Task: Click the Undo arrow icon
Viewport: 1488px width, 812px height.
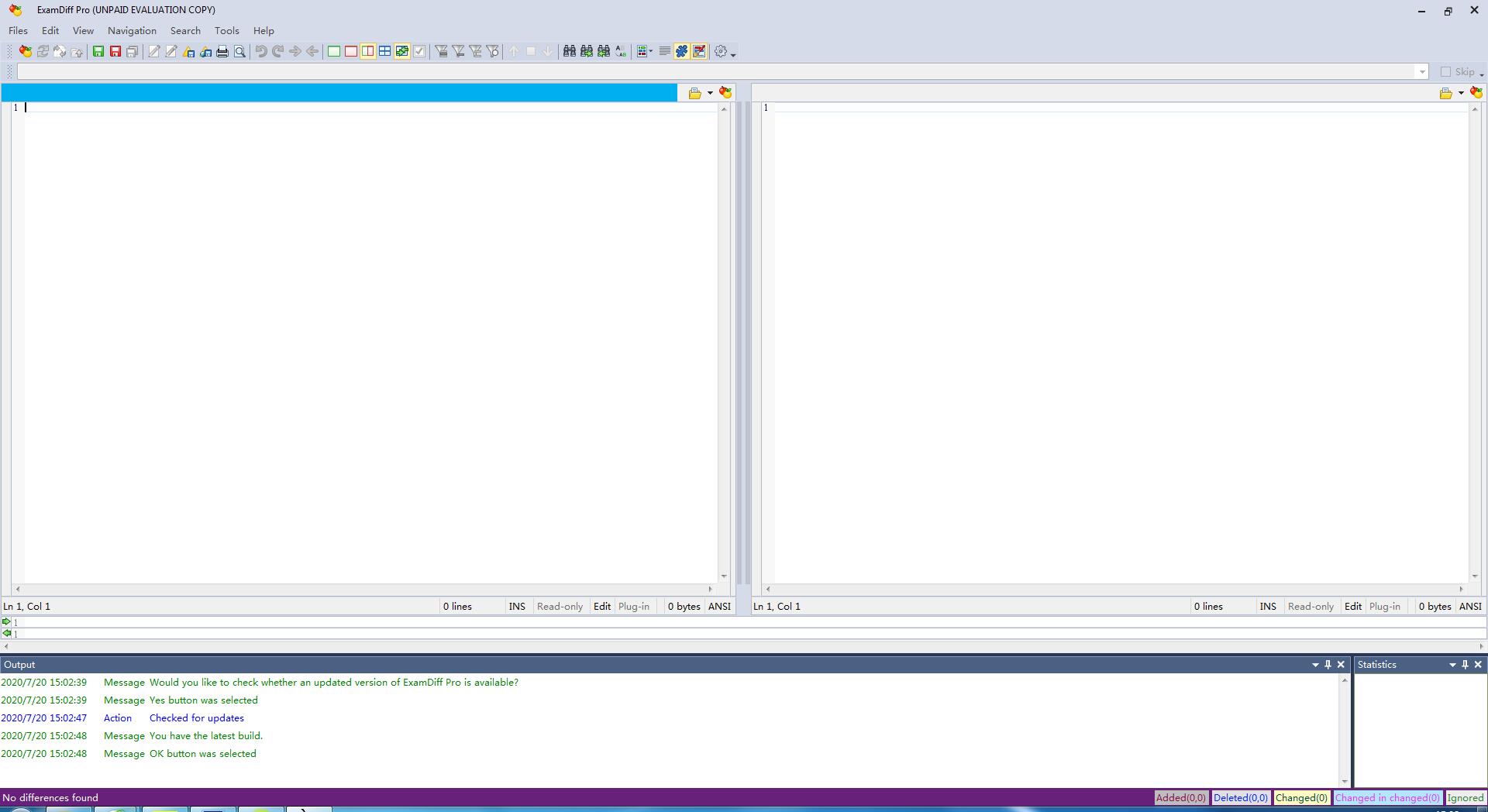Action: click(261, 52)
